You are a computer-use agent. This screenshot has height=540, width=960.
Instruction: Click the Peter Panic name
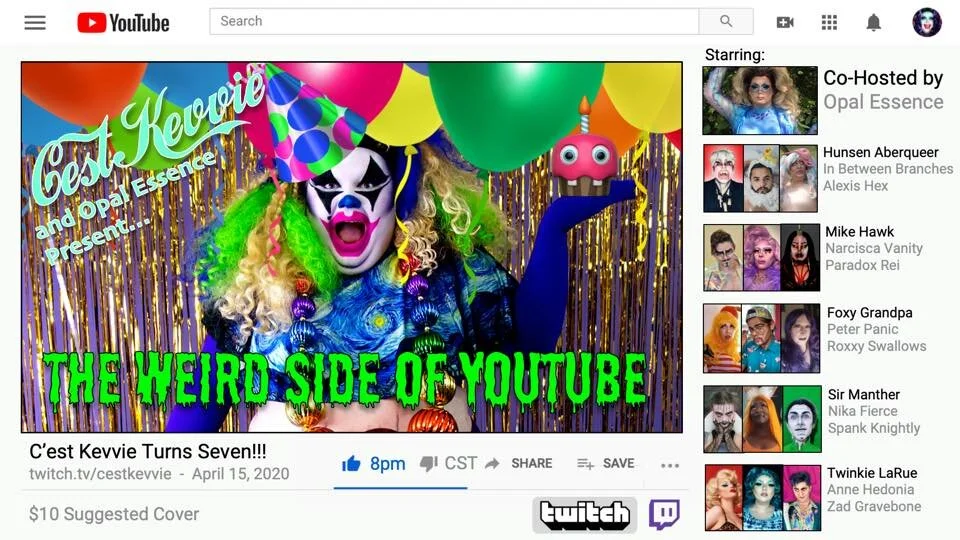[x=863, y=329]
